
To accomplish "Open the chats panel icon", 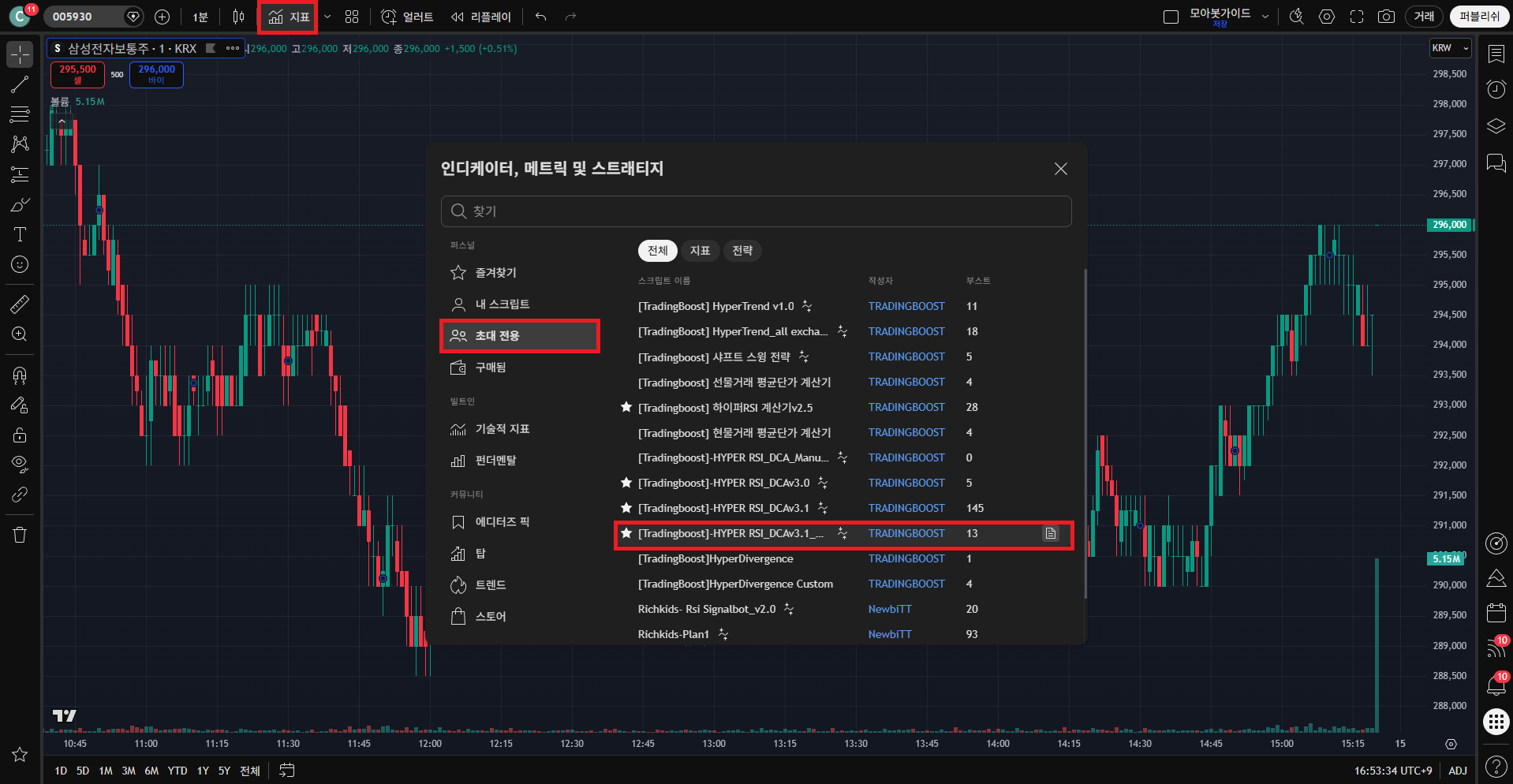I will point(1496,162).
